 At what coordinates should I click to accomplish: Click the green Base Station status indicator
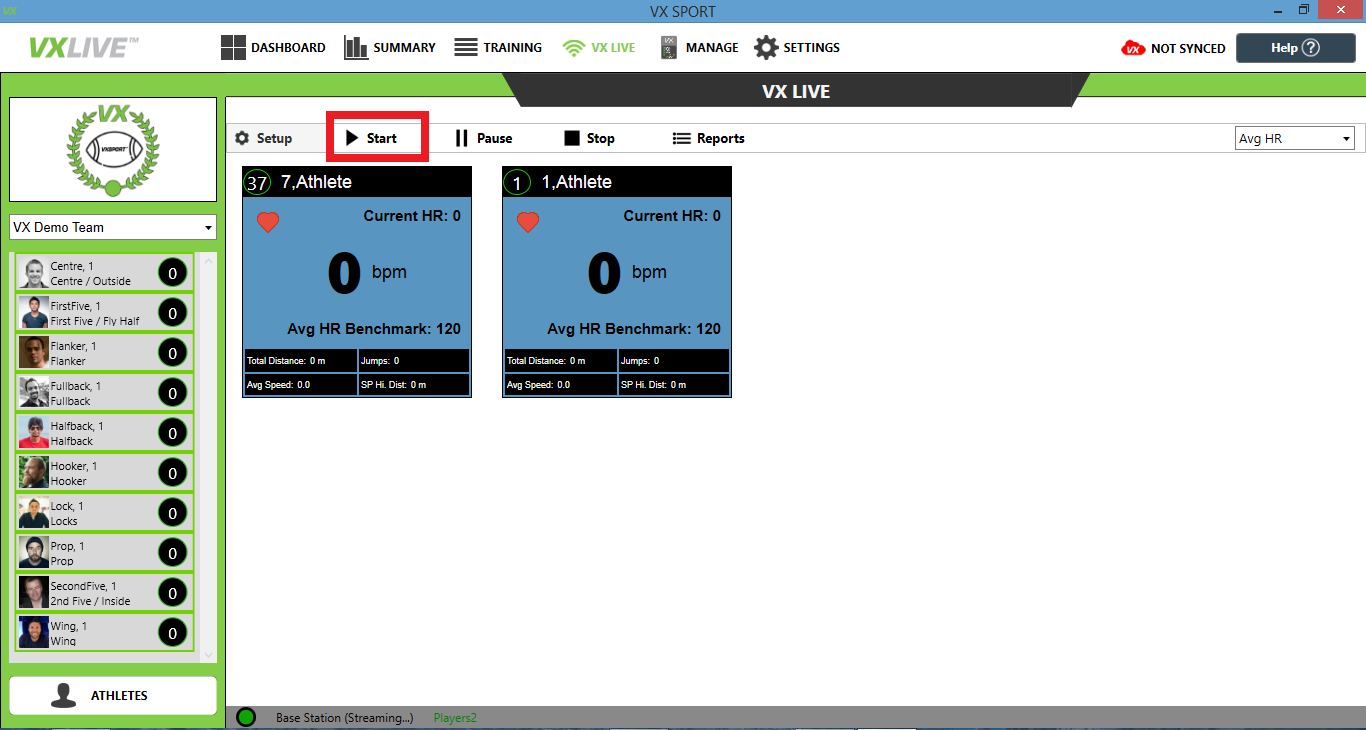point(246,717)
